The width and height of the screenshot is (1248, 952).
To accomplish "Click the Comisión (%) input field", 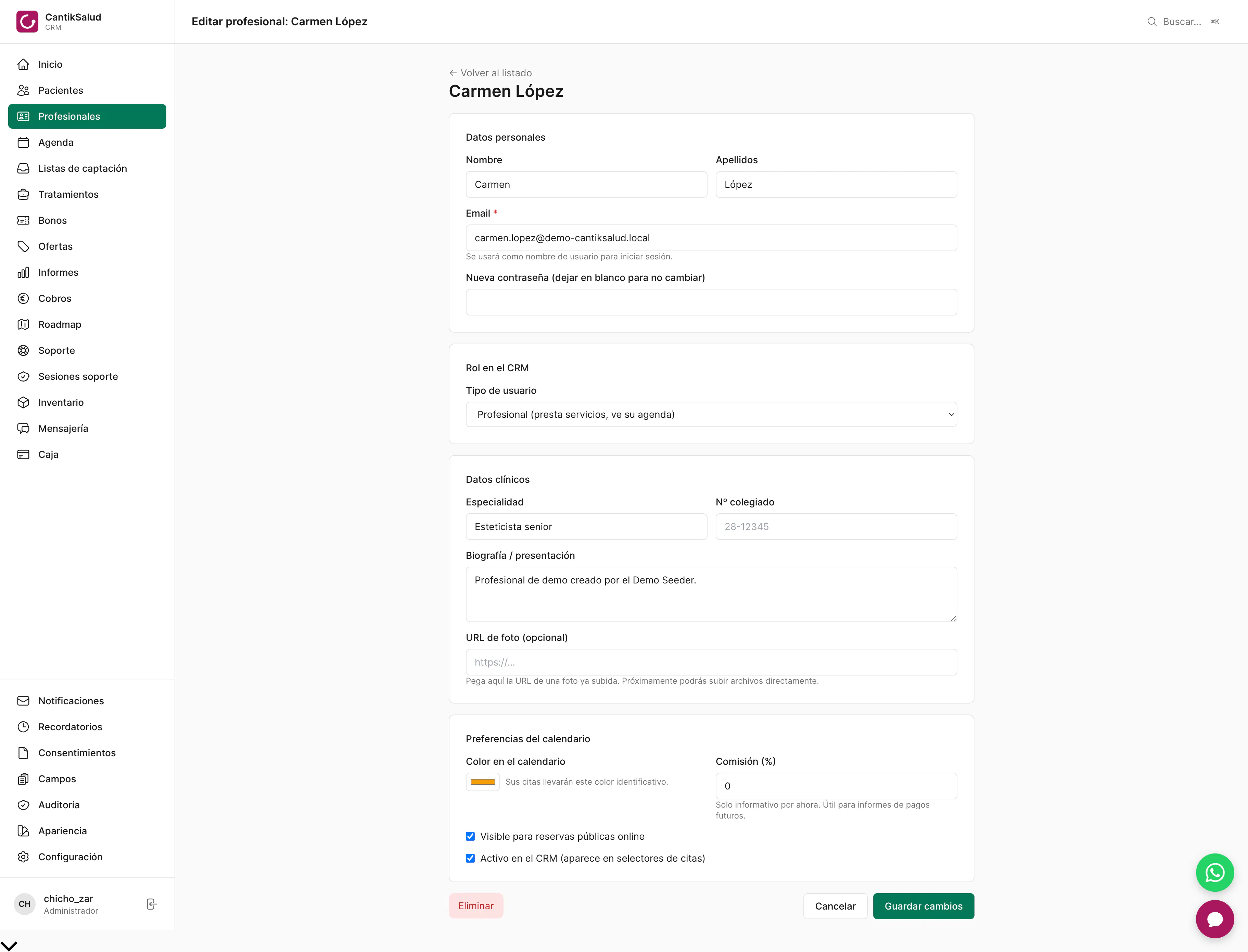I will (x=836, y=786).
